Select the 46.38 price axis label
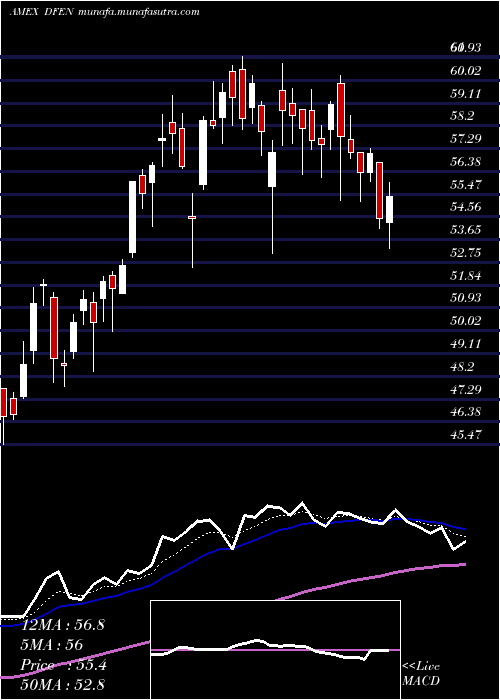Screen dimensions: 500x700 click(466, 411)
